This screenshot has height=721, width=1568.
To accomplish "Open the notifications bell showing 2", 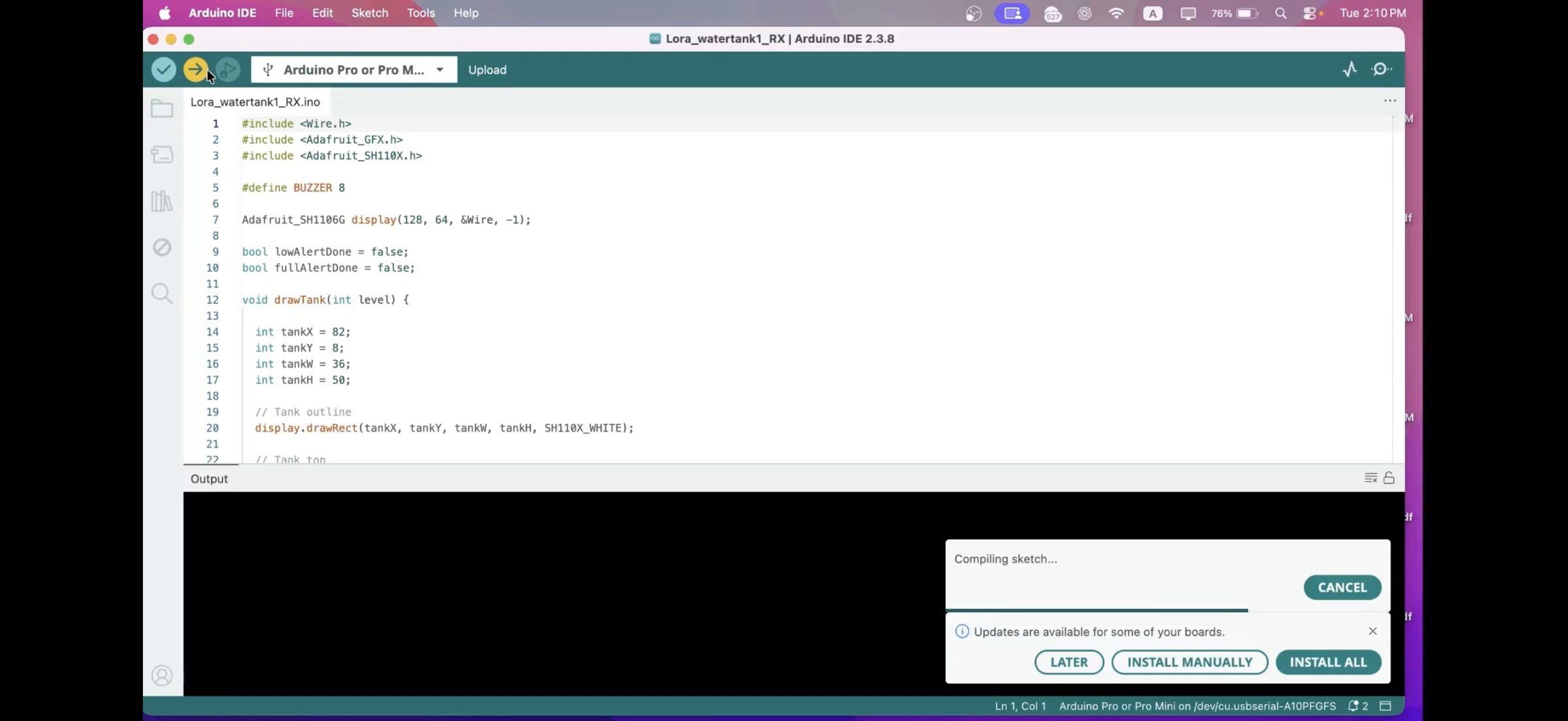I will click(x=1358, y=706).
